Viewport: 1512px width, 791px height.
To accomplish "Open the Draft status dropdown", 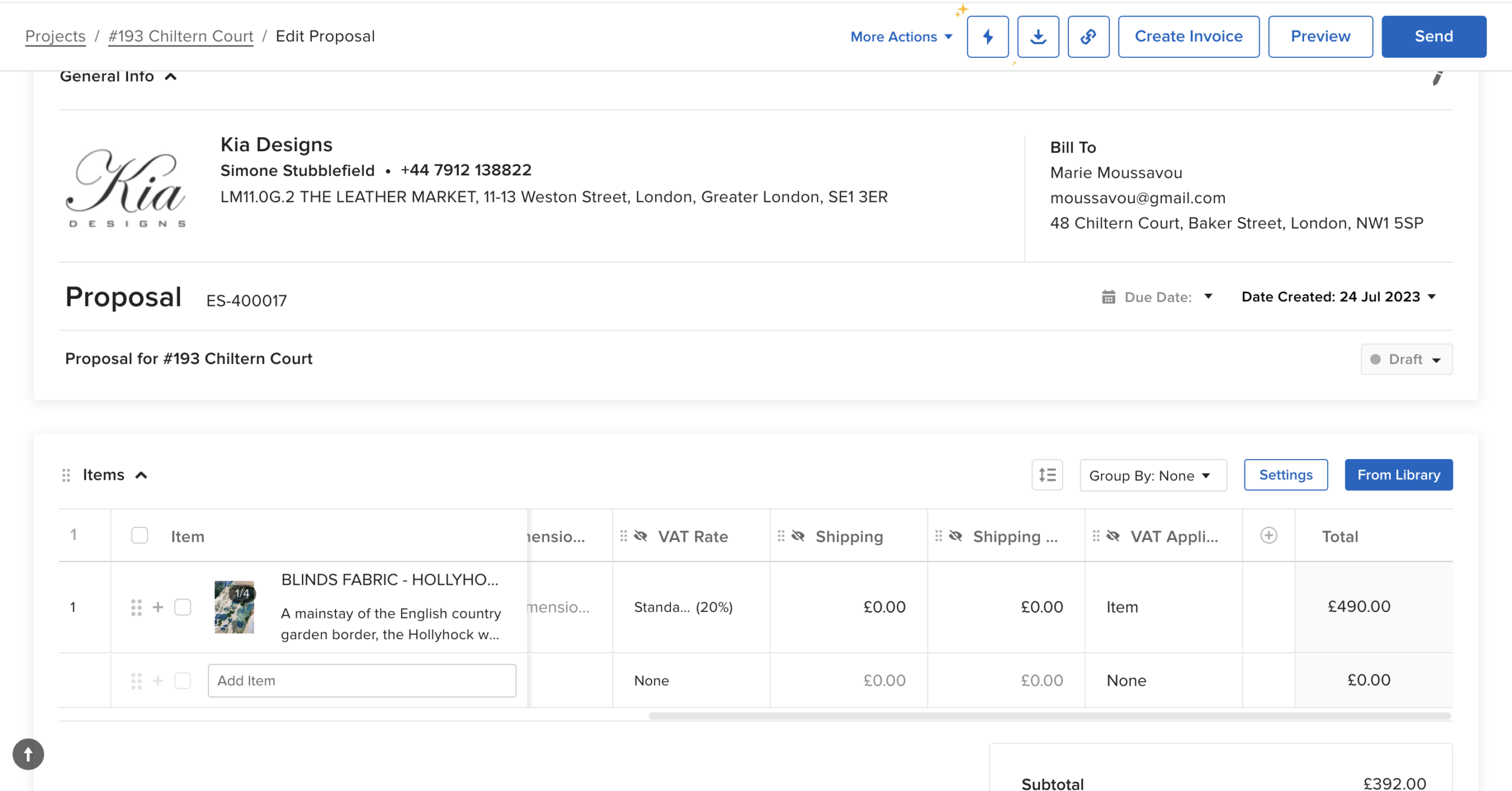I will [1406, 359].
